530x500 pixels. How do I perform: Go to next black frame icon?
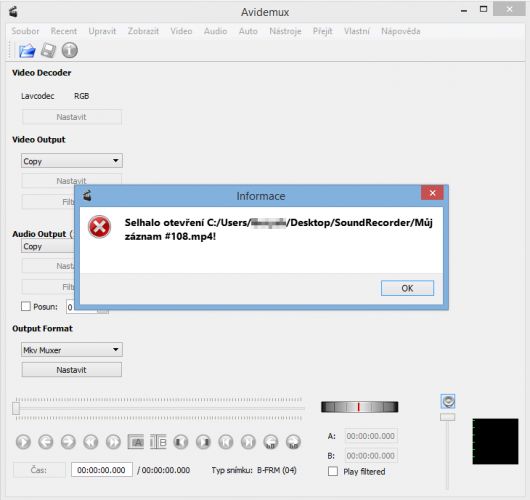[x=203, y=442]
